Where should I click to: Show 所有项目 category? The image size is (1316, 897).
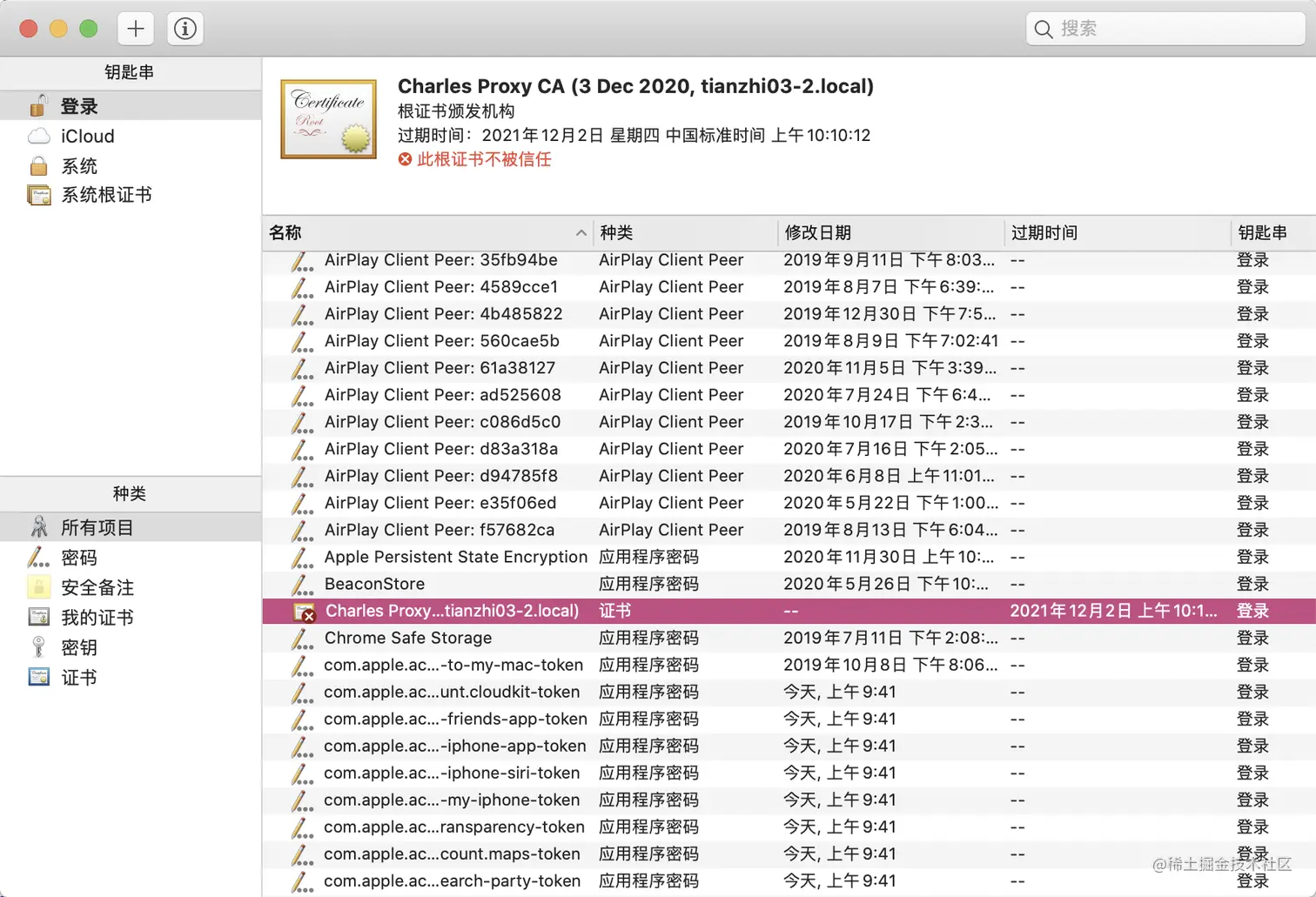coord(131,527)
